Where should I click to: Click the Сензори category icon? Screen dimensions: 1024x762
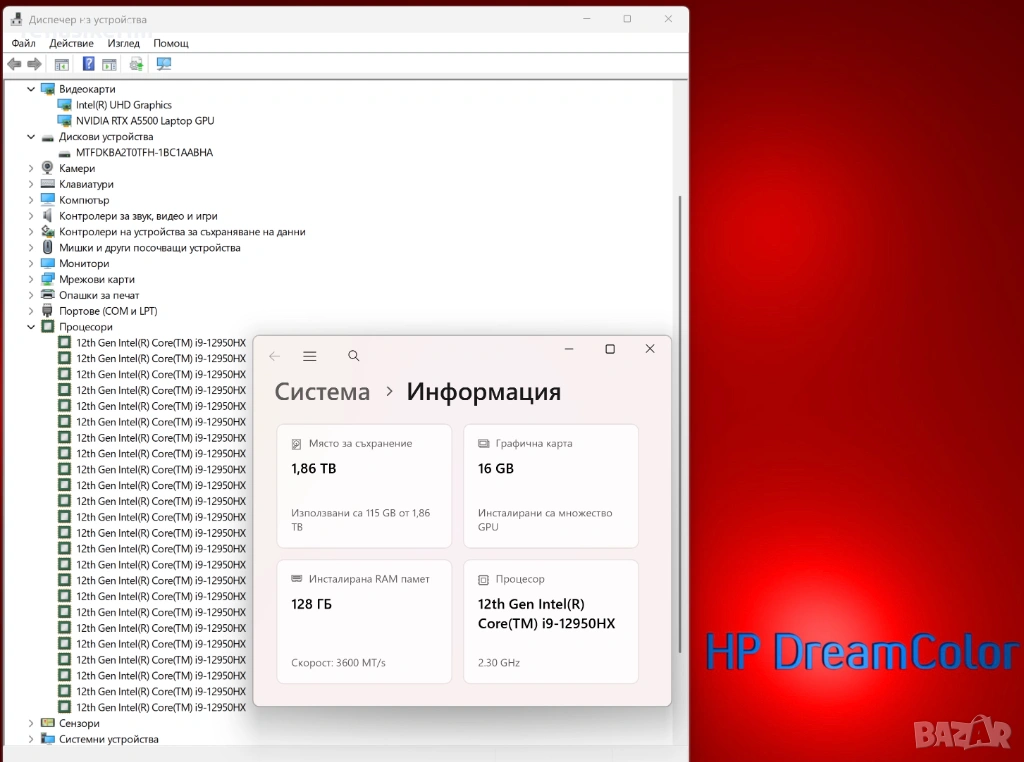47,723
